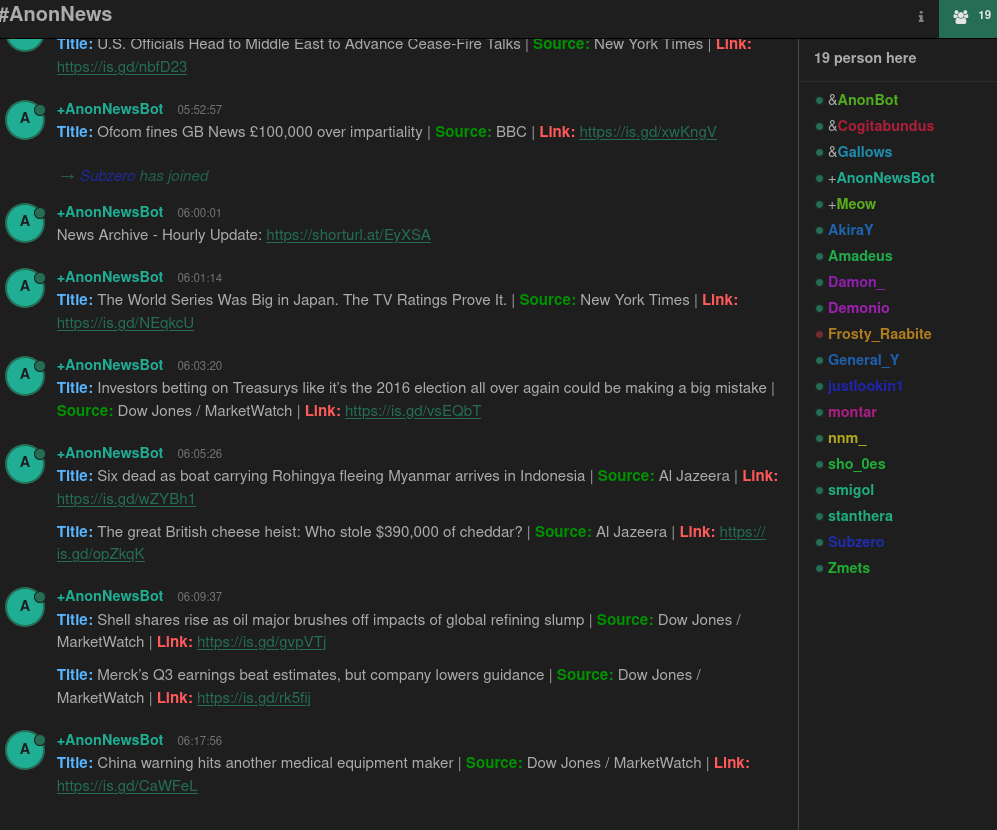Select sho_0es in the user list
This screenshot has height=830, width=997.
click(x=856, y=464)
